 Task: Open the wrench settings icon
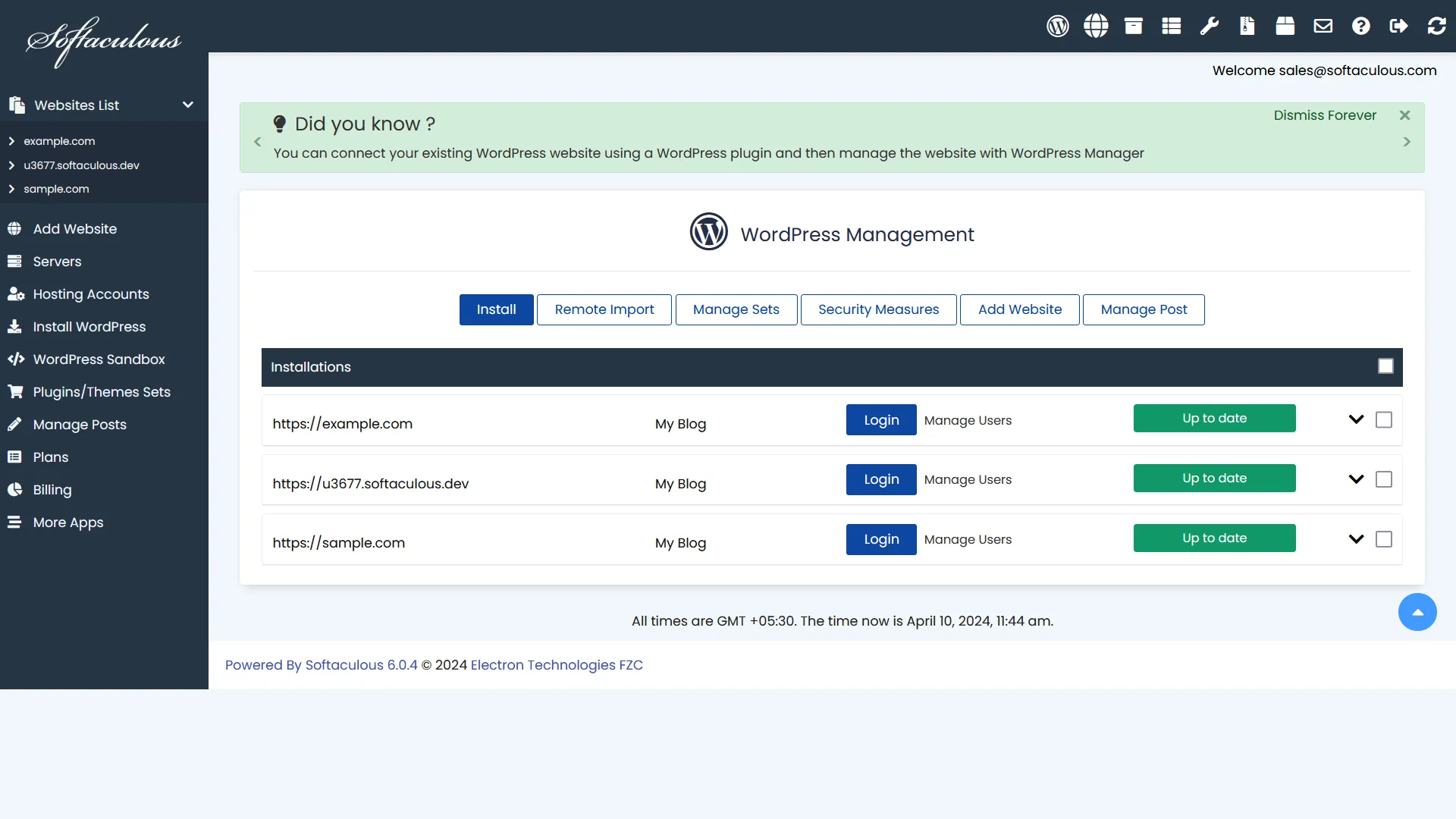point(1209,26)
